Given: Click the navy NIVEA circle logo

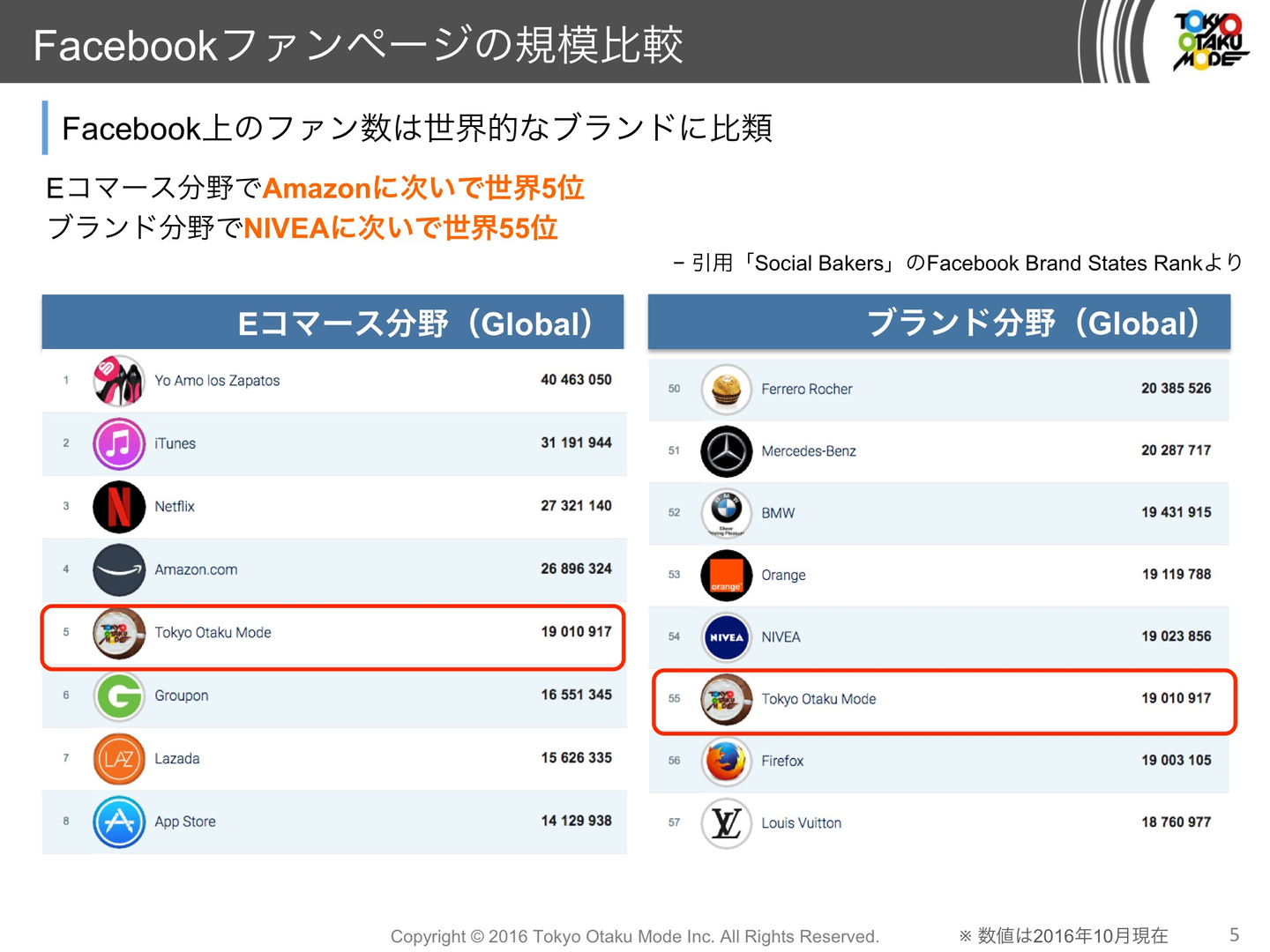Looking at the screenshot, I should coord(726,637).
